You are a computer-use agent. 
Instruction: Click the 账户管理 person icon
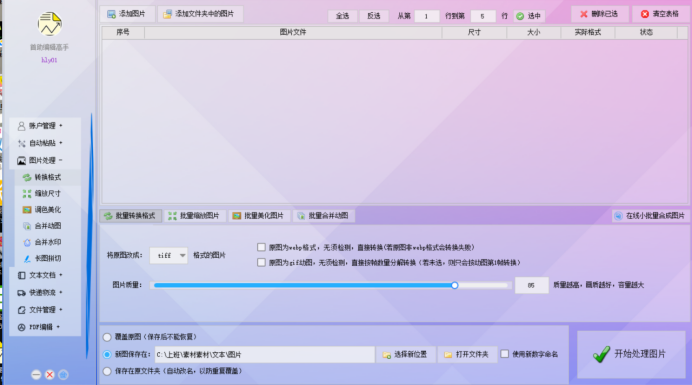tap(21, 126)
